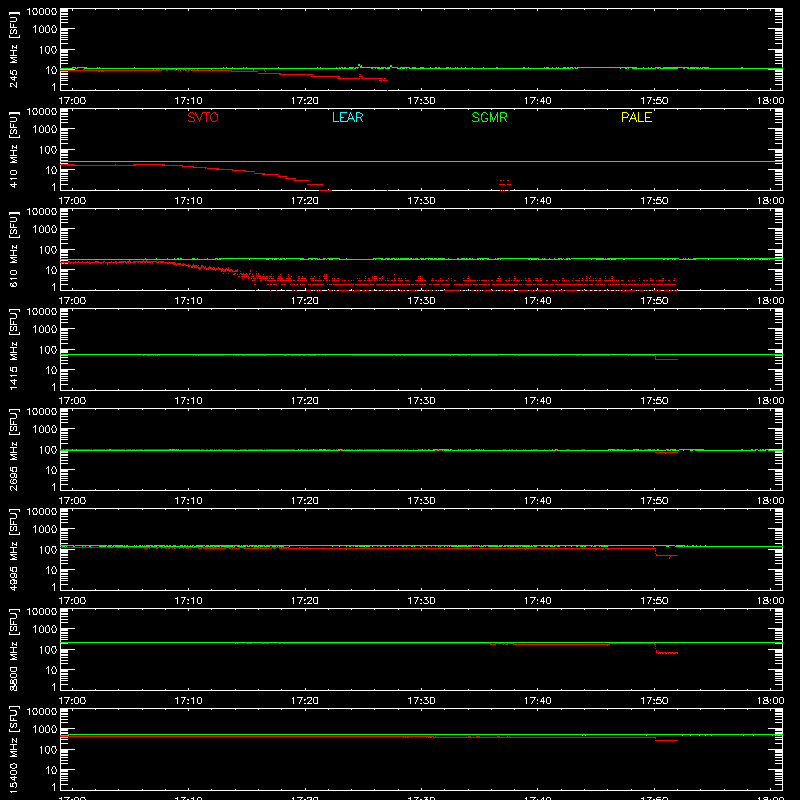Select the green SGMR station label
The width and height of the screenshot is (800, 800).
(489, 117)
